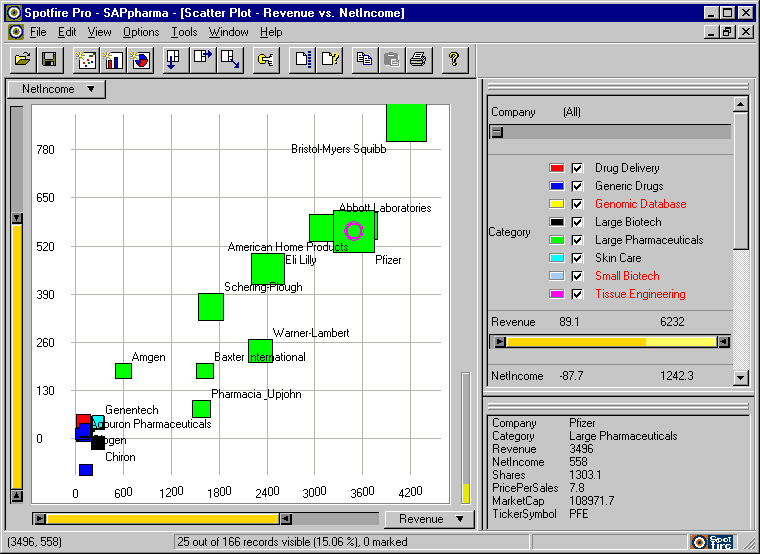Select the Bristol-Myers Squibb green square
The height and width of the screenshot is (554, 760).
[406, 123]
